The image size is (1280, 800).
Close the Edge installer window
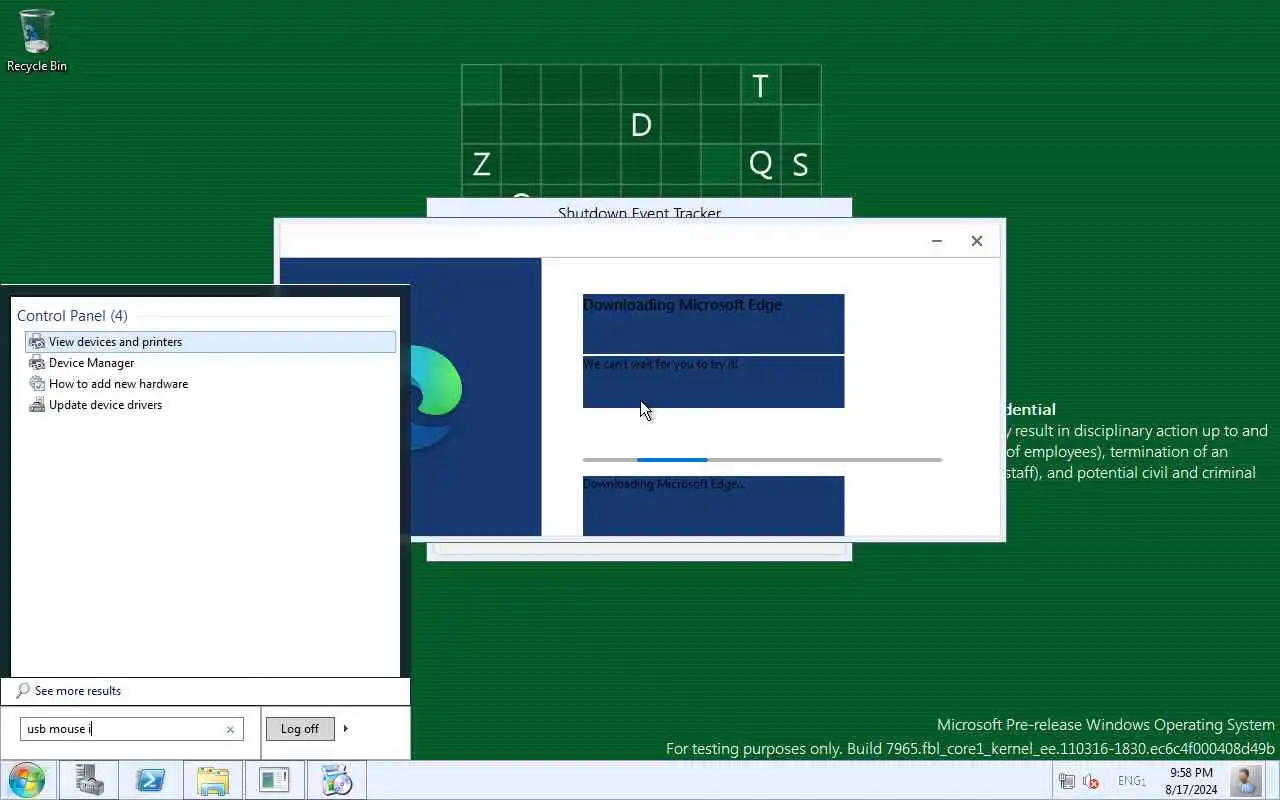[977, 241]
